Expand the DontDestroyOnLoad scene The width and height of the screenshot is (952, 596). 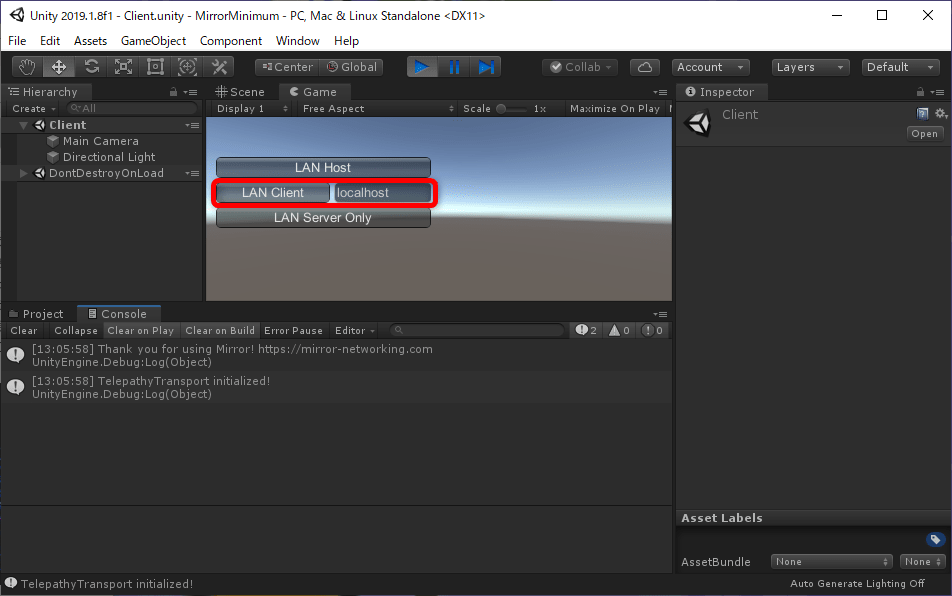24,173
